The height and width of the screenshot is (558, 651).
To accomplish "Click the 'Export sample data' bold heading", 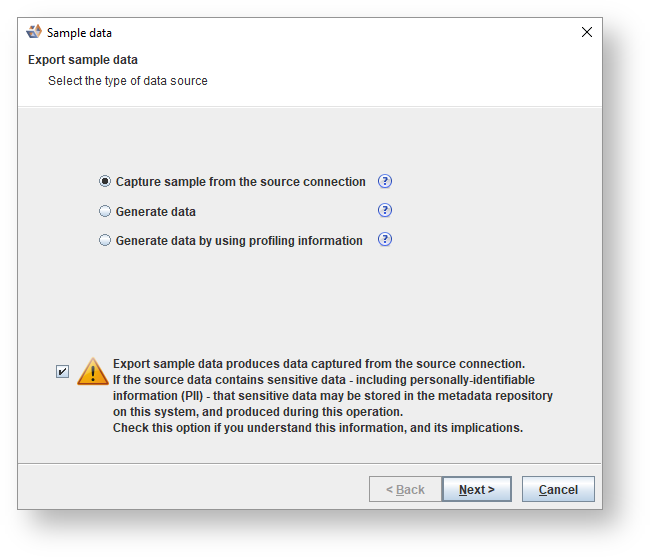I will [x=83, y=60].
